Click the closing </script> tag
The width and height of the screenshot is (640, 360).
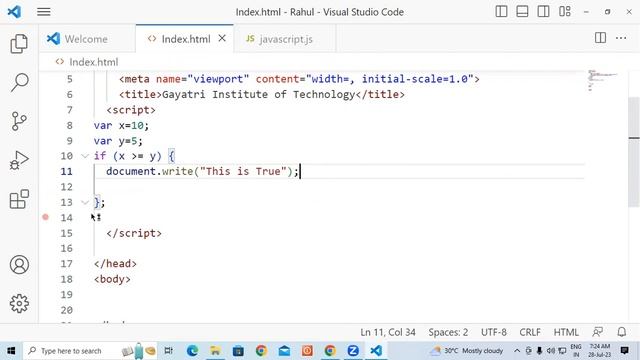pos(134,233)
